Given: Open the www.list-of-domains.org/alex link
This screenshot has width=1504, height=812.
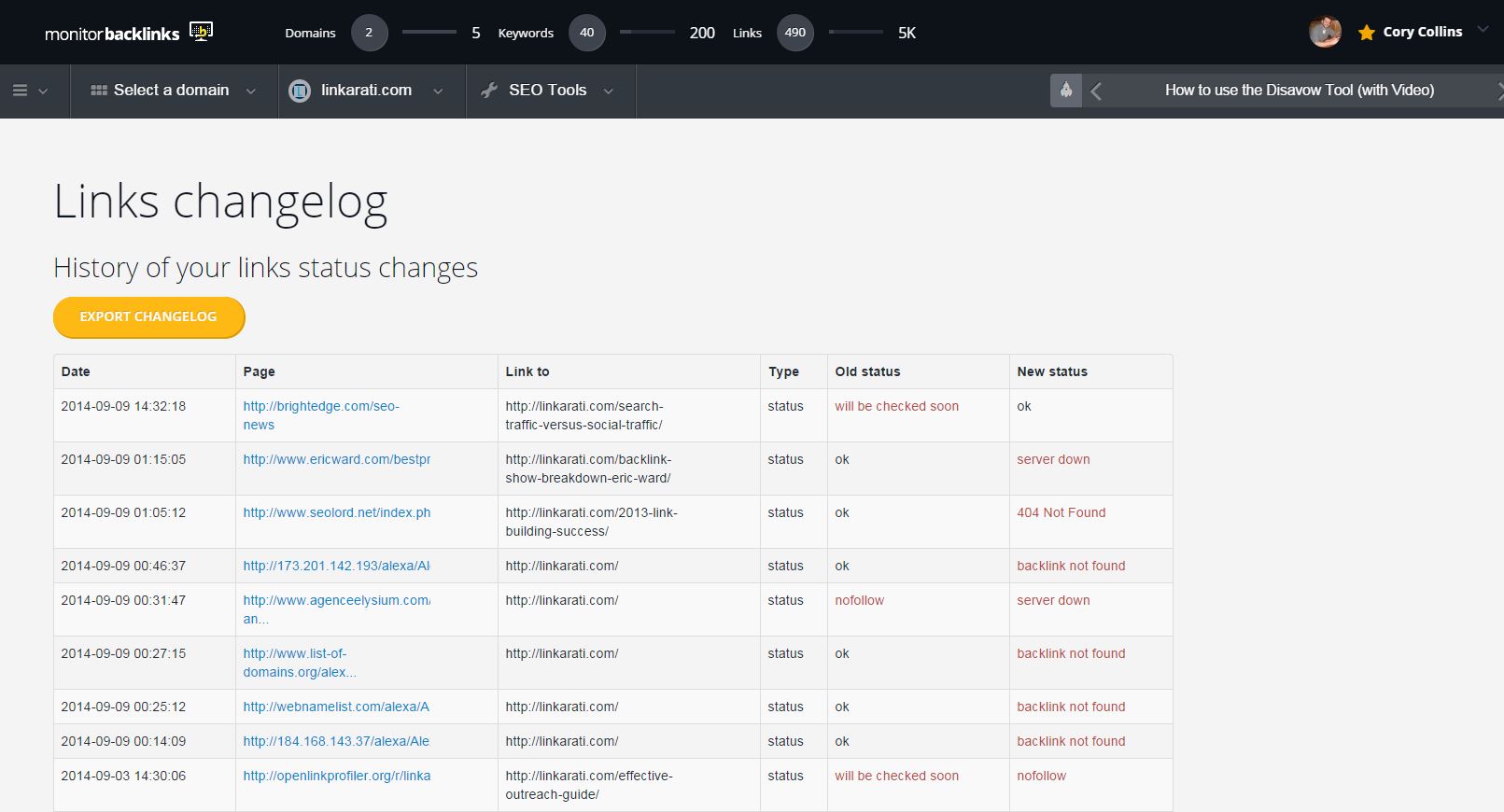Looking at the screenshot, I should coord(300,663).
